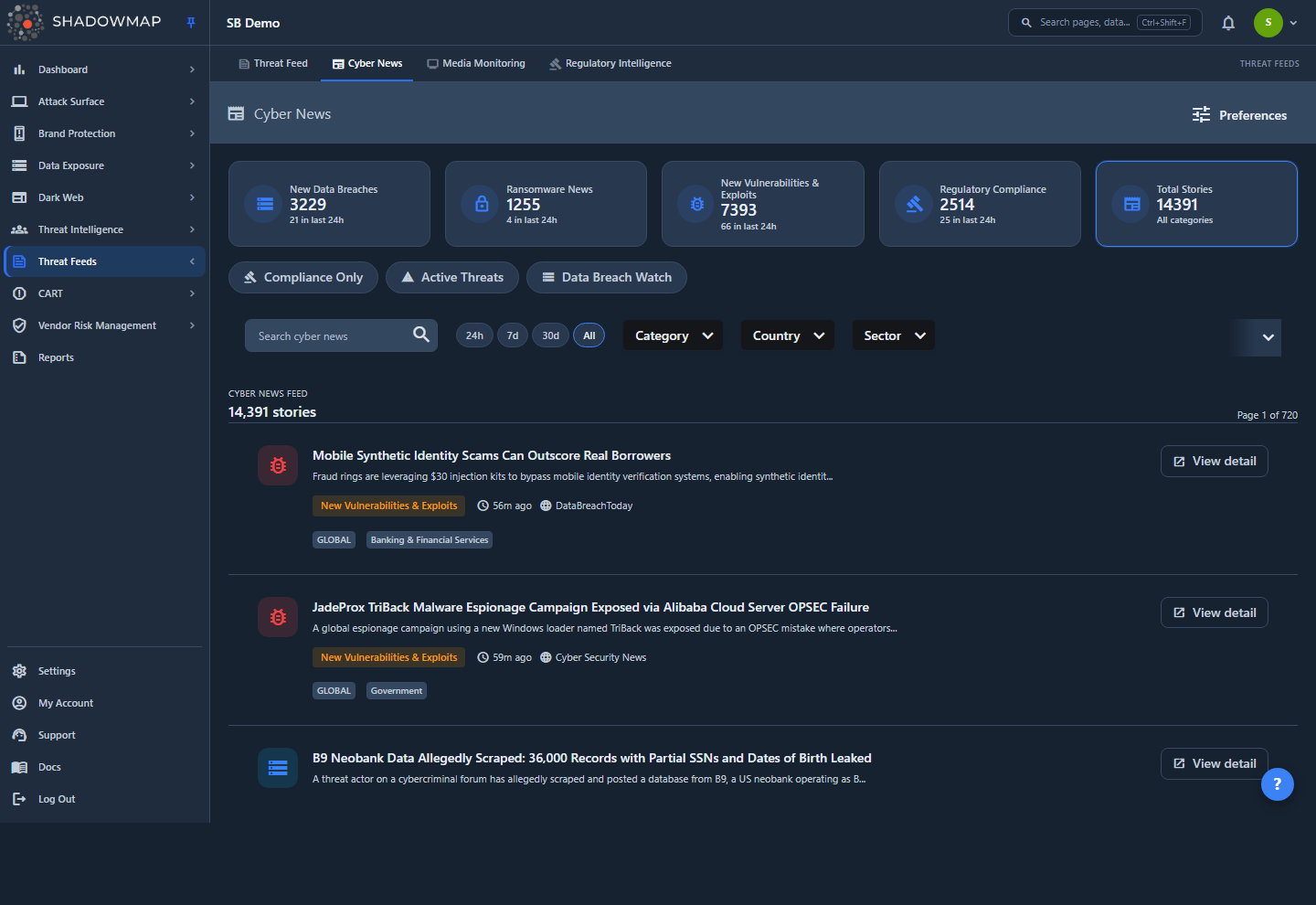Open the notifications bell icon
The height and width of the screenshot is (905, 1316).
point(1228,23)
